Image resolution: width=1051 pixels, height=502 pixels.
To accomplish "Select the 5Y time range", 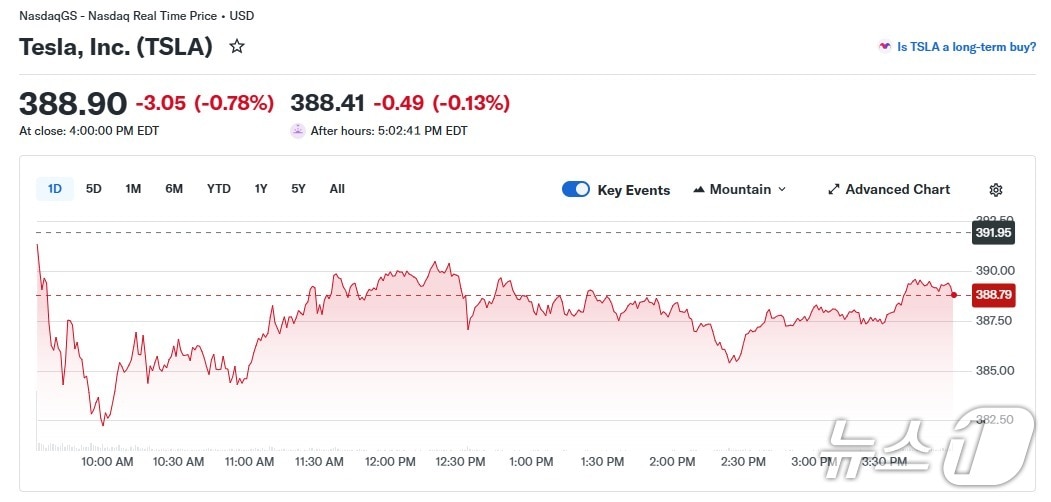I will 298,189.
